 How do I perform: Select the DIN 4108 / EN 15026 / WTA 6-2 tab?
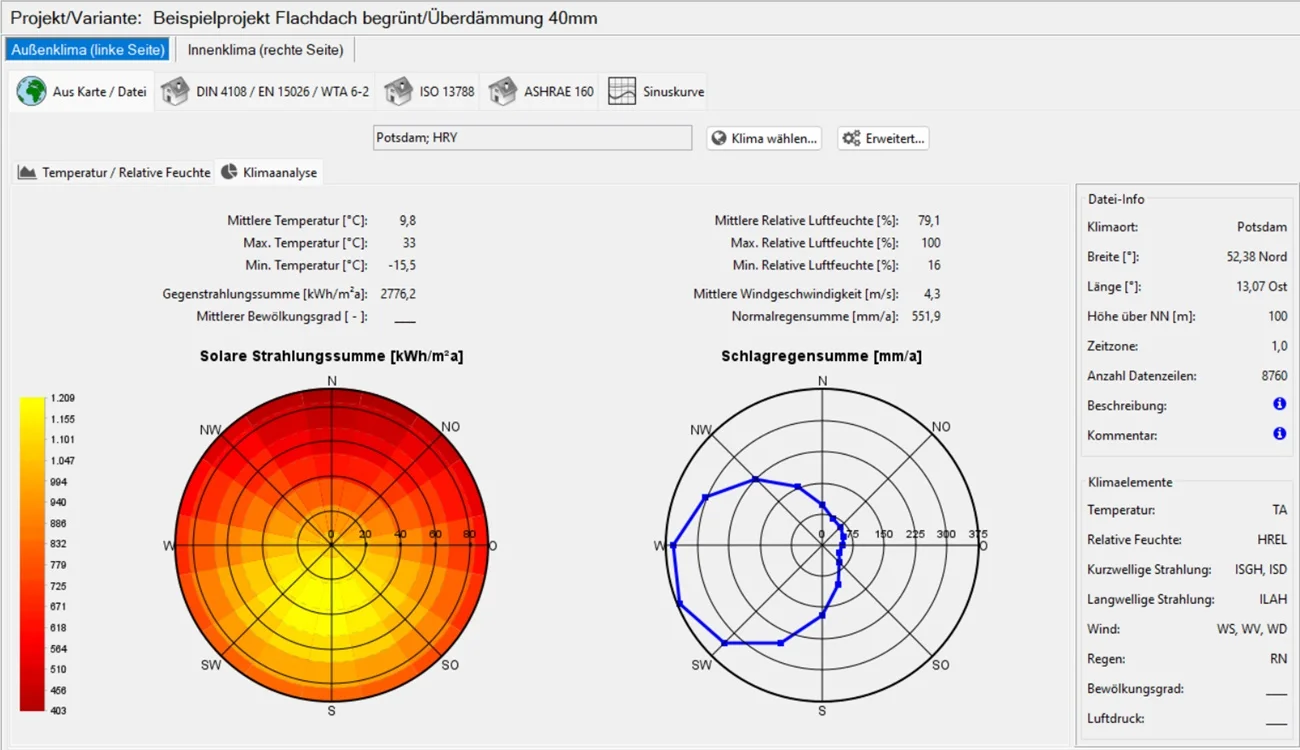(282, 91)
